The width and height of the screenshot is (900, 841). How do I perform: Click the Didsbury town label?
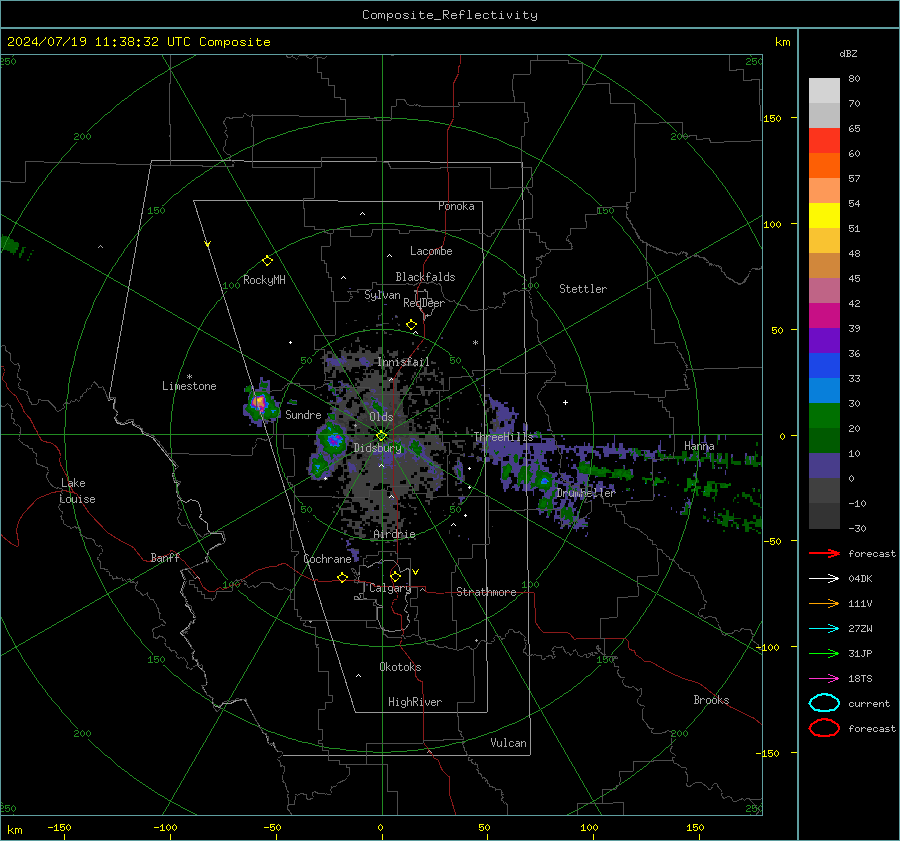click(378, 448)
